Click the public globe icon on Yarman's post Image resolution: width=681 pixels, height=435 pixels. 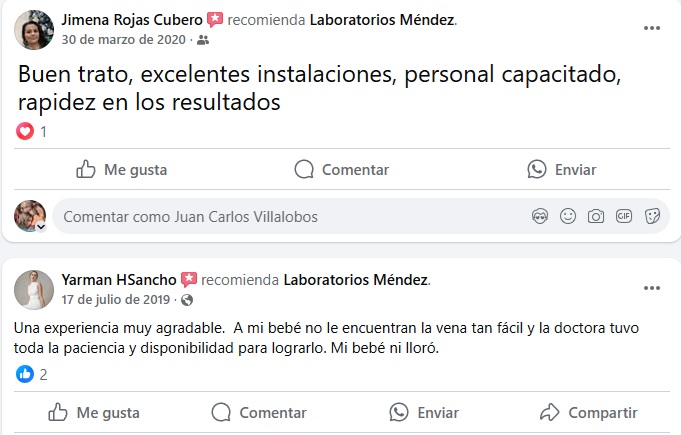tap(187, 300)
